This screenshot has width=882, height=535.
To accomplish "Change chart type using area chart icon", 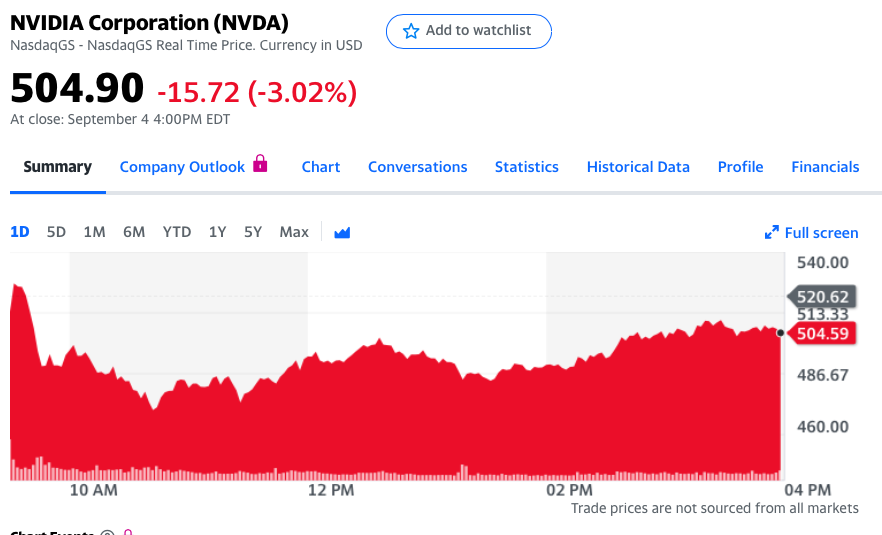I will coord(342,233).
